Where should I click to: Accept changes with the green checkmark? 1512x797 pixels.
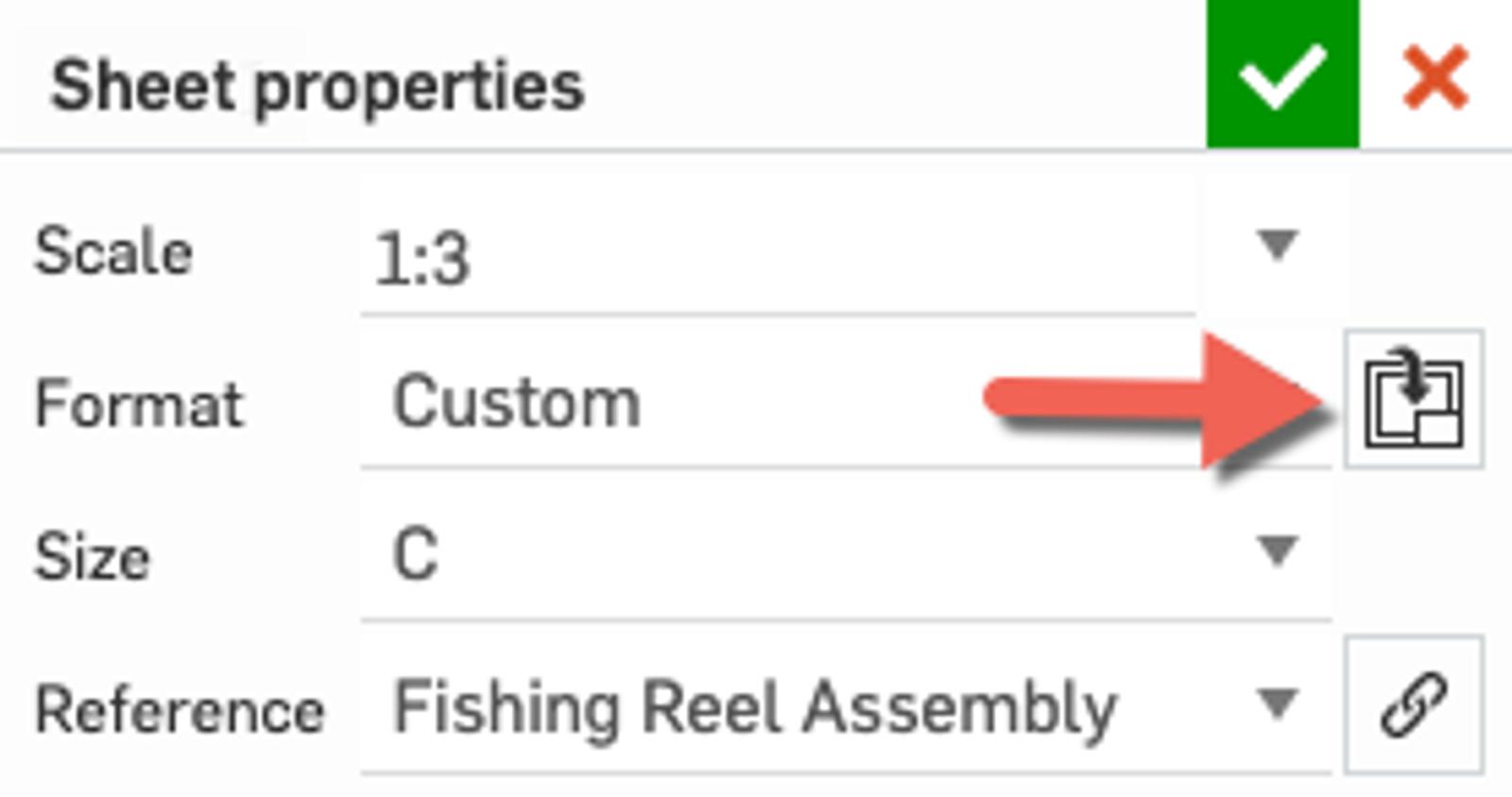pyautogui.click(x=1282, y=75)
